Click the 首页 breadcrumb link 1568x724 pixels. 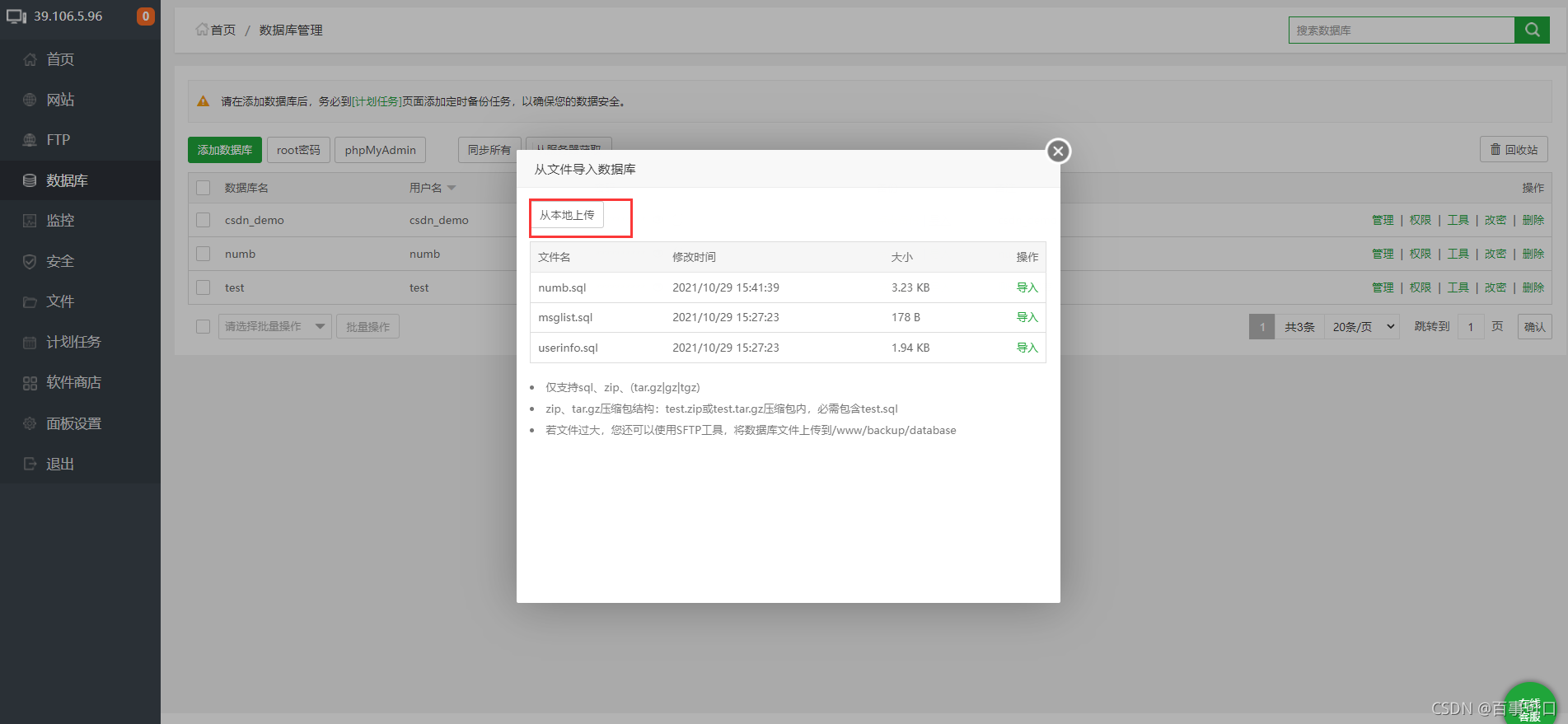pyautogui.click(x=223, y=30)
